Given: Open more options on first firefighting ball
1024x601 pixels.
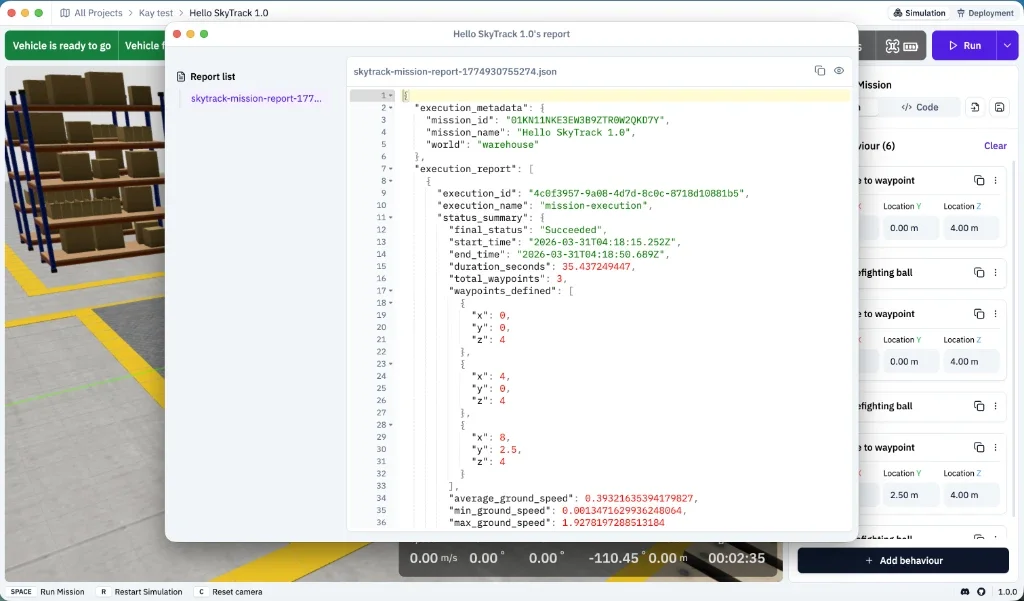Looking at the screenshot, I should [x=995, y=272].
